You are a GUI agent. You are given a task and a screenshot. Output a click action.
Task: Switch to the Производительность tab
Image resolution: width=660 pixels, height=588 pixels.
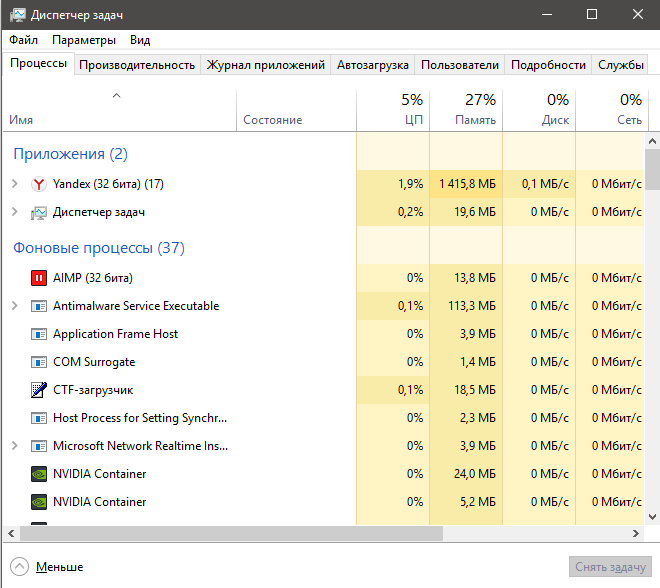coord(137,65)
